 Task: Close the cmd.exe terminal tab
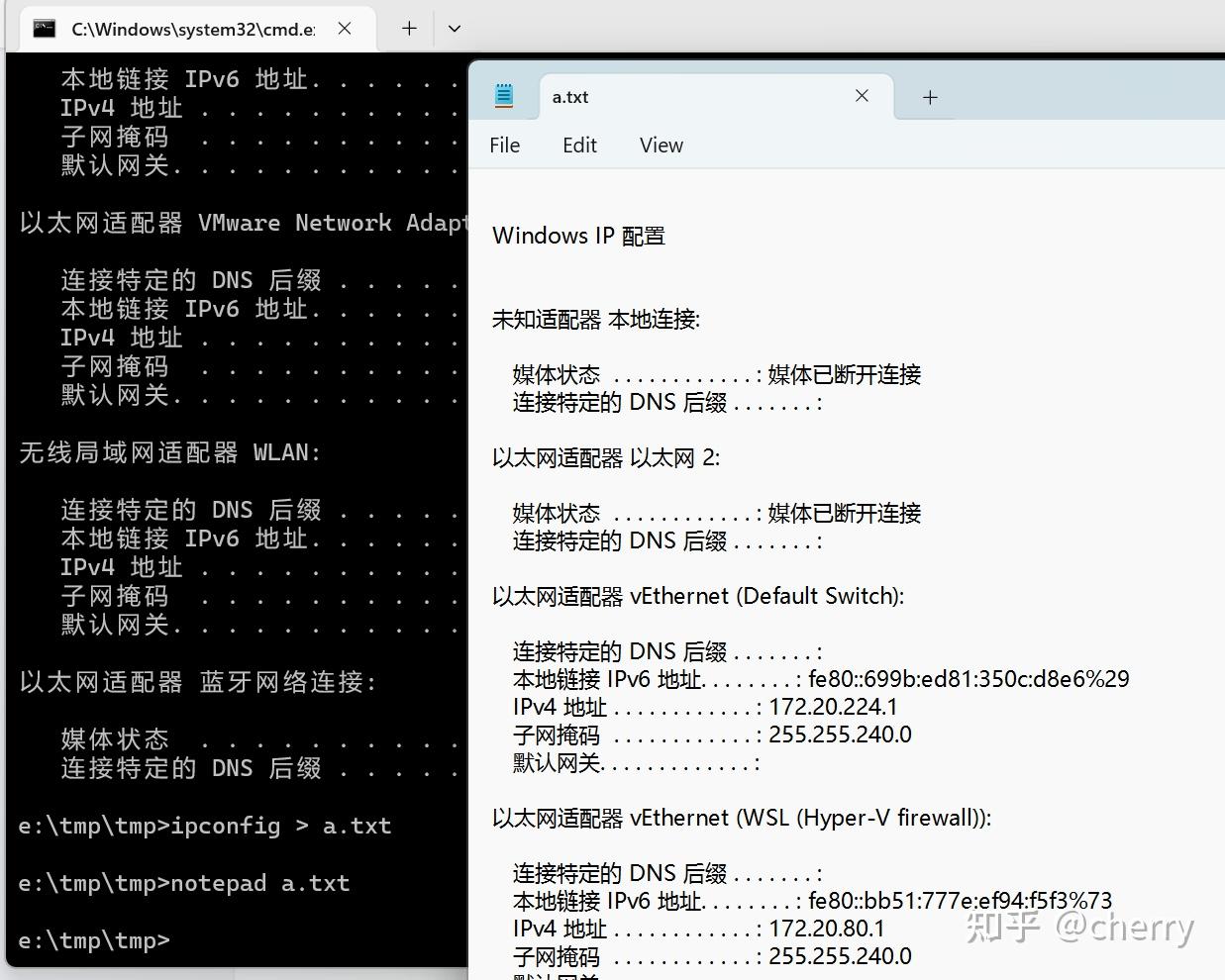345,29
